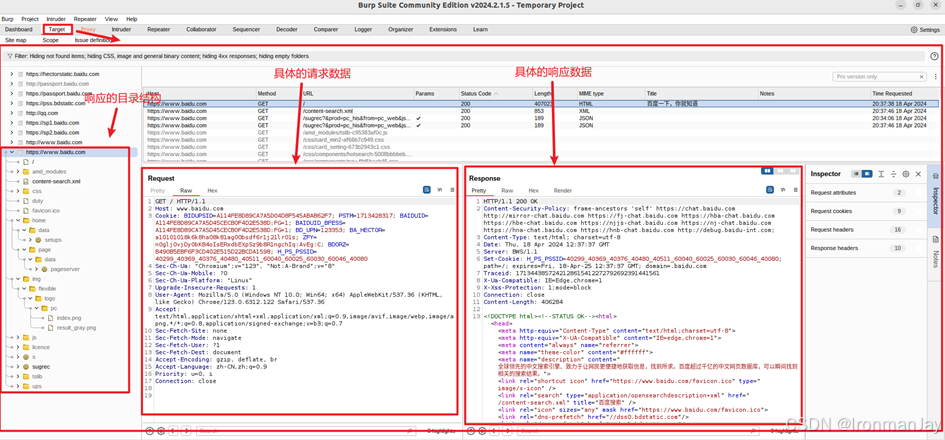945x440 pixels.
Task: Click the funnel filter icon
Action: [x=10, y=56]
